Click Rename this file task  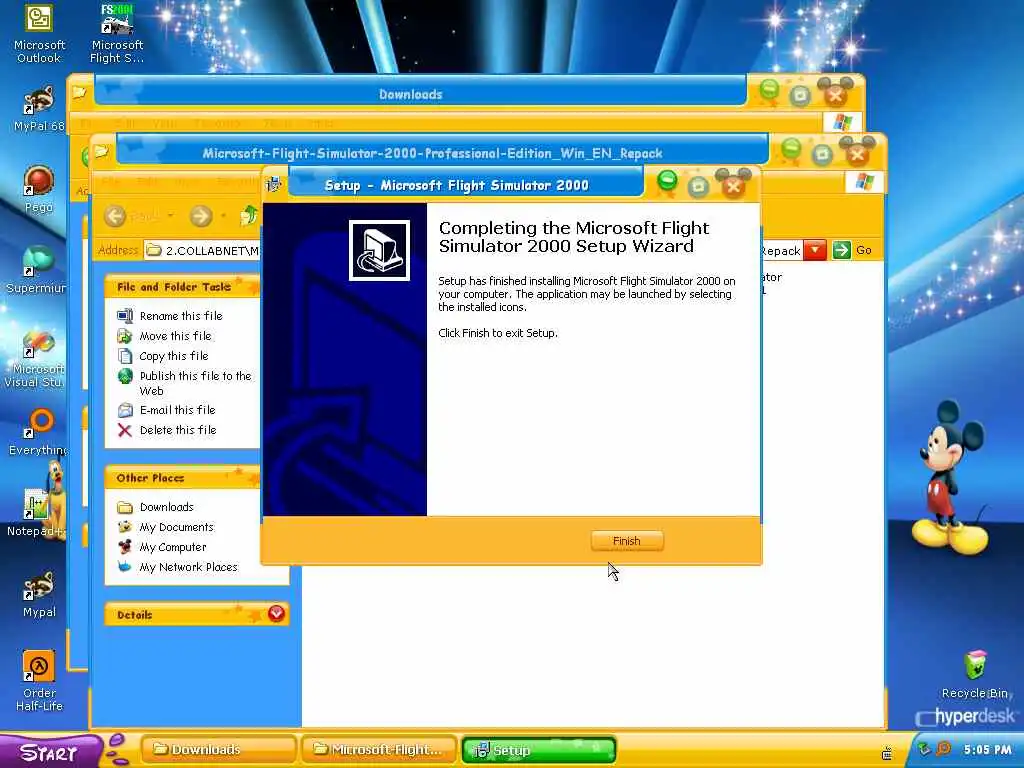coord(181,316)
